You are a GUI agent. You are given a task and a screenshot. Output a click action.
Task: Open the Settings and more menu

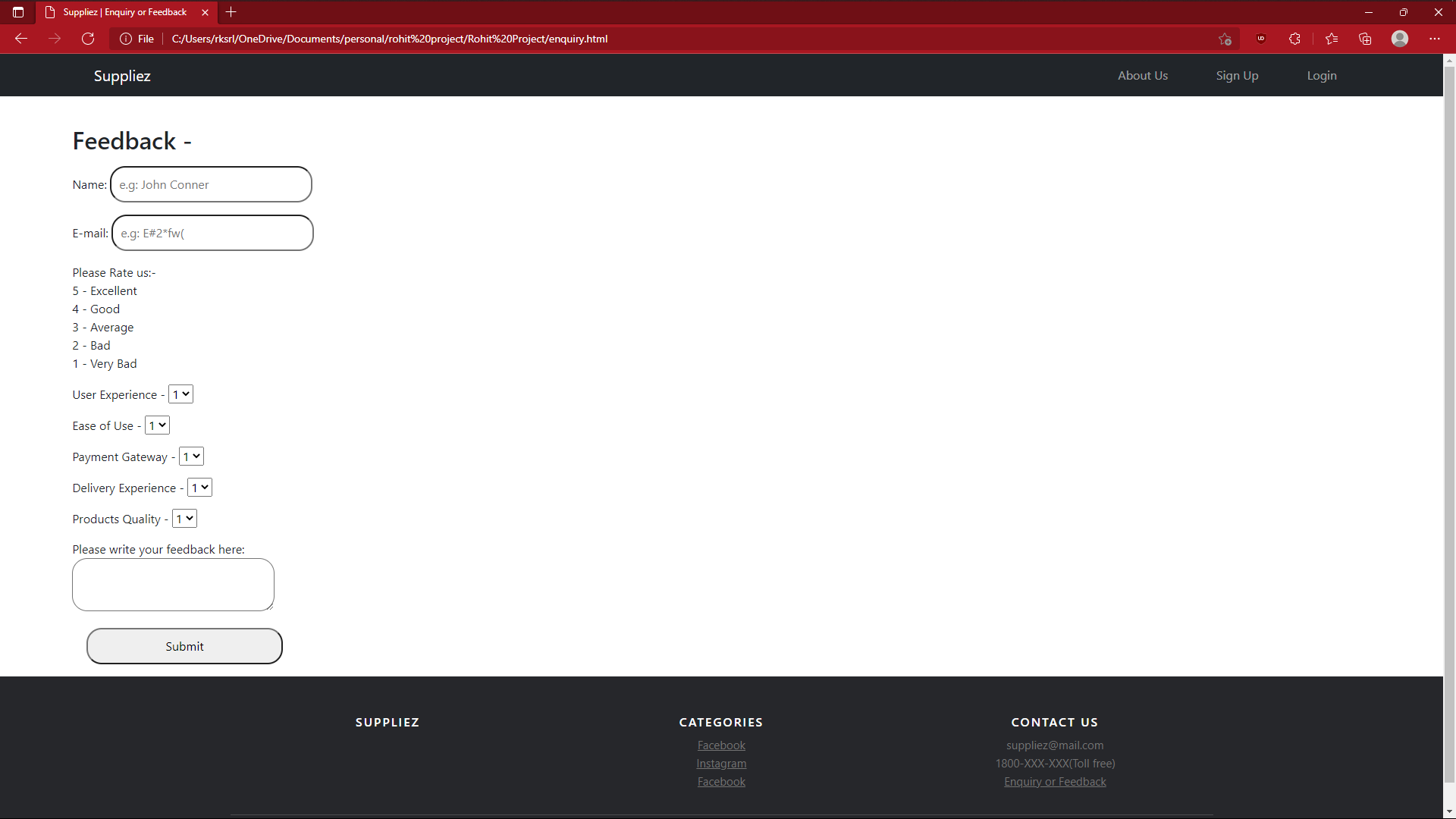[1435, 39]
